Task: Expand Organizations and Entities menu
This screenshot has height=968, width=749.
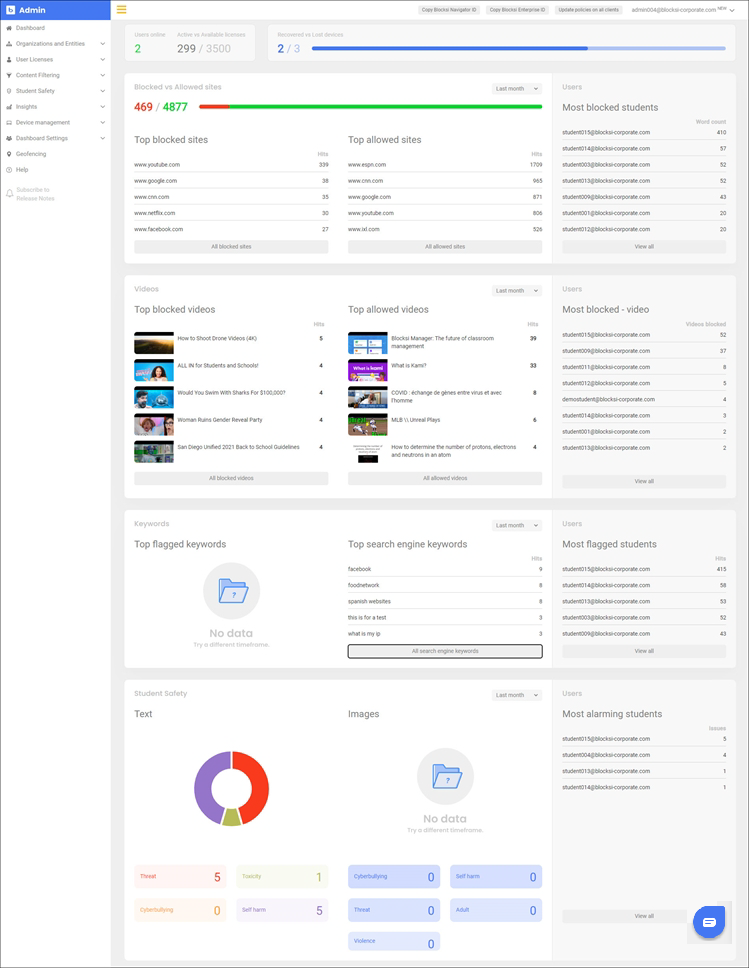Action: click(103, 44)
